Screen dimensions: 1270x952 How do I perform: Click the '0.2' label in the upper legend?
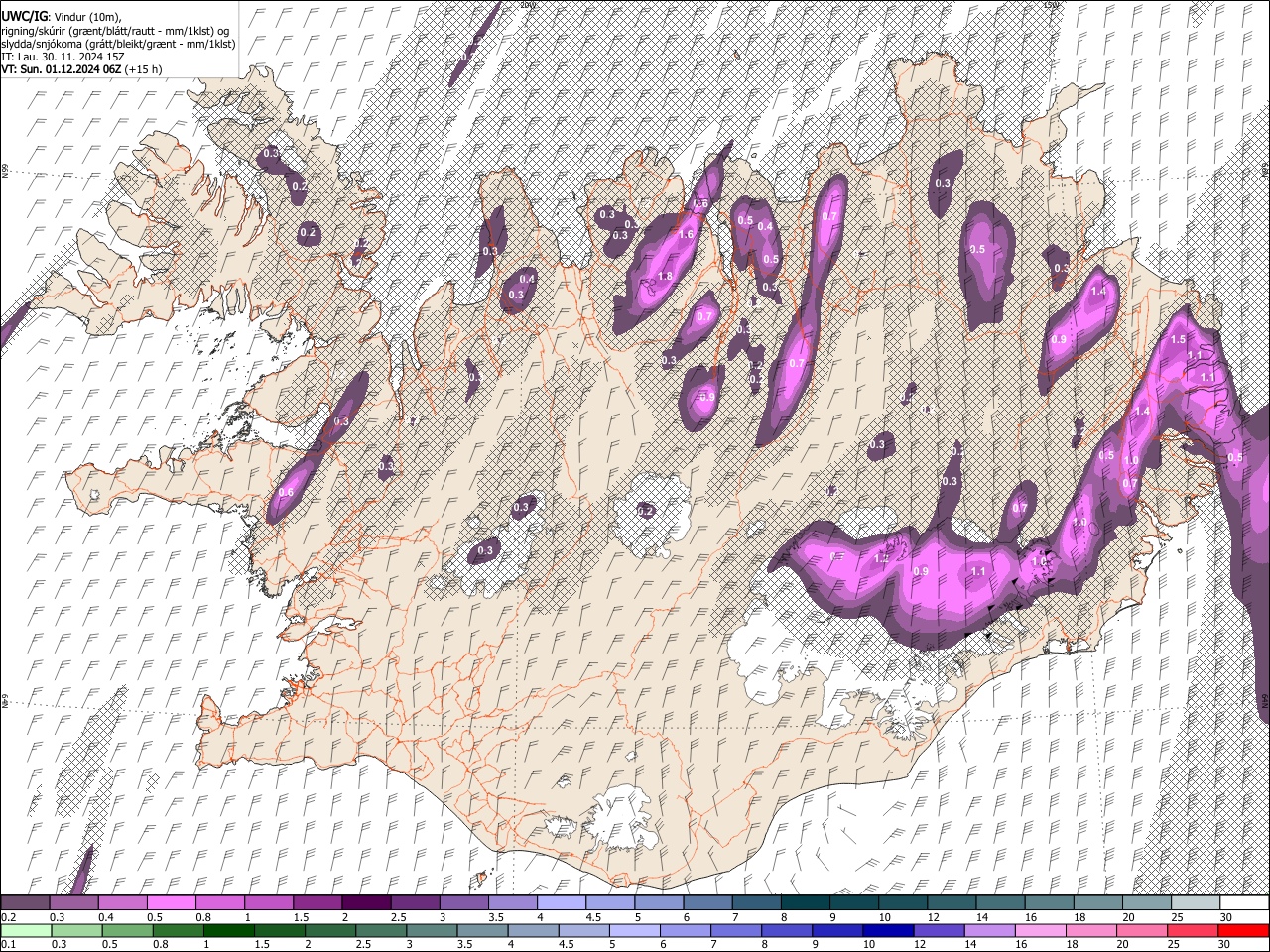(8, 917)
